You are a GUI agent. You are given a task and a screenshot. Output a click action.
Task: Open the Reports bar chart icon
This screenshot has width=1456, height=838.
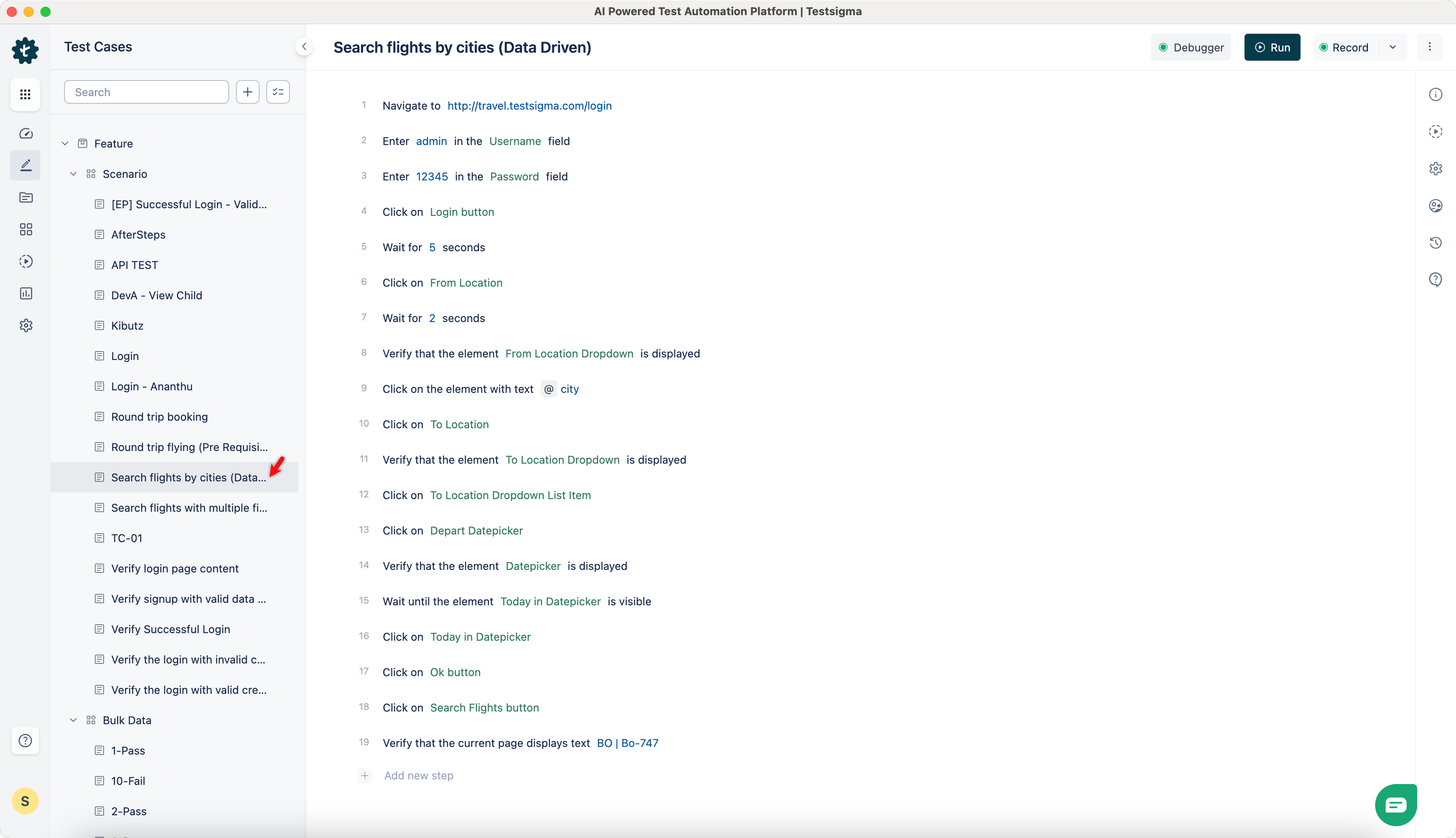[x=25, y=293]
